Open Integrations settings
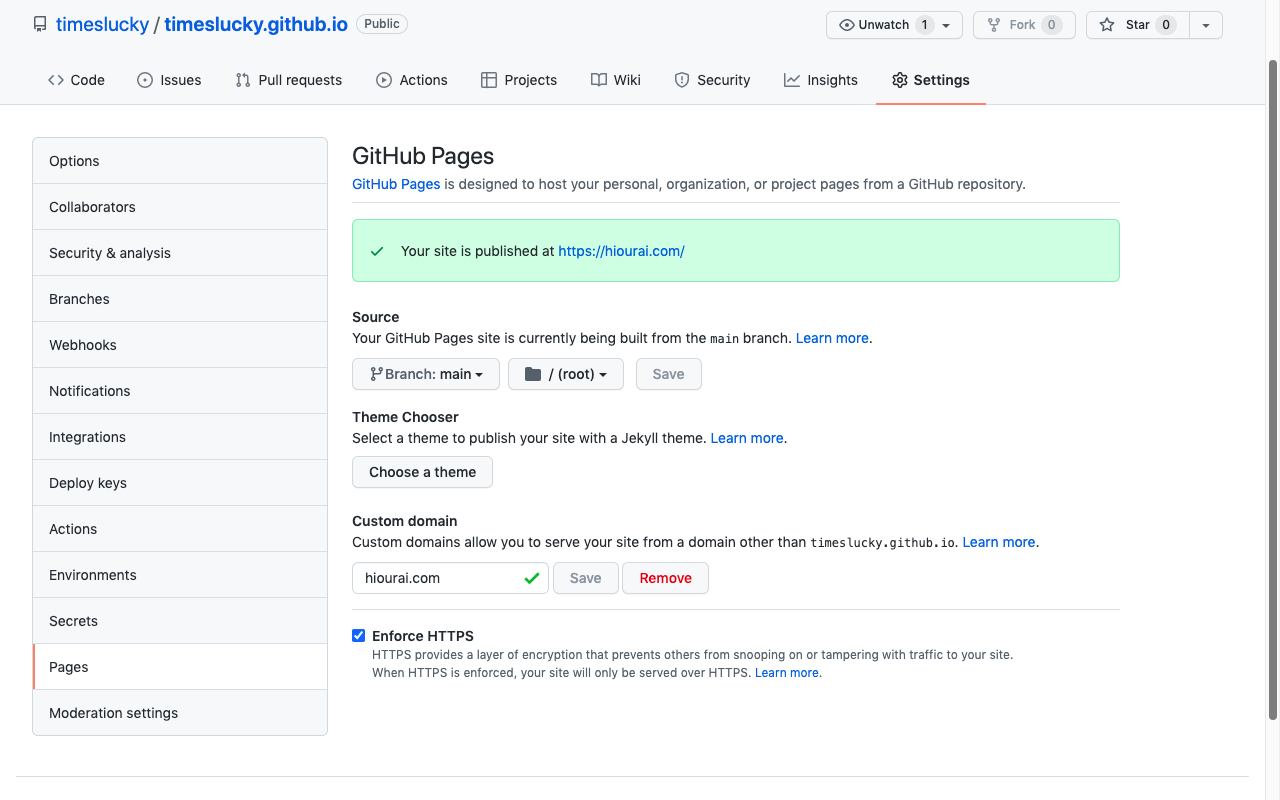 [x=180, y=437]
